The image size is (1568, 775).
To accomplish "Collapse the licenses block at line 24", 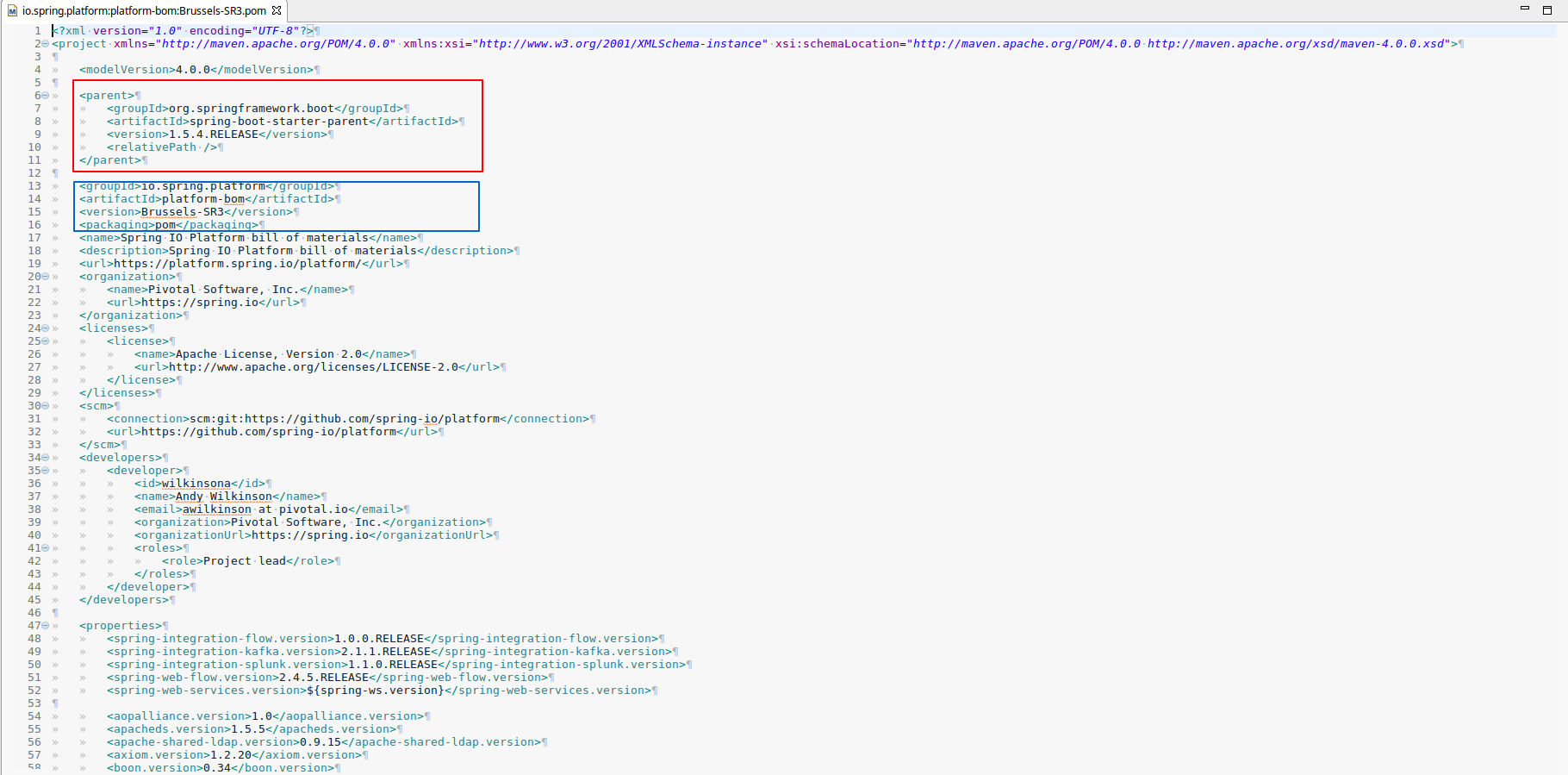I will click(x=45, y=328).
